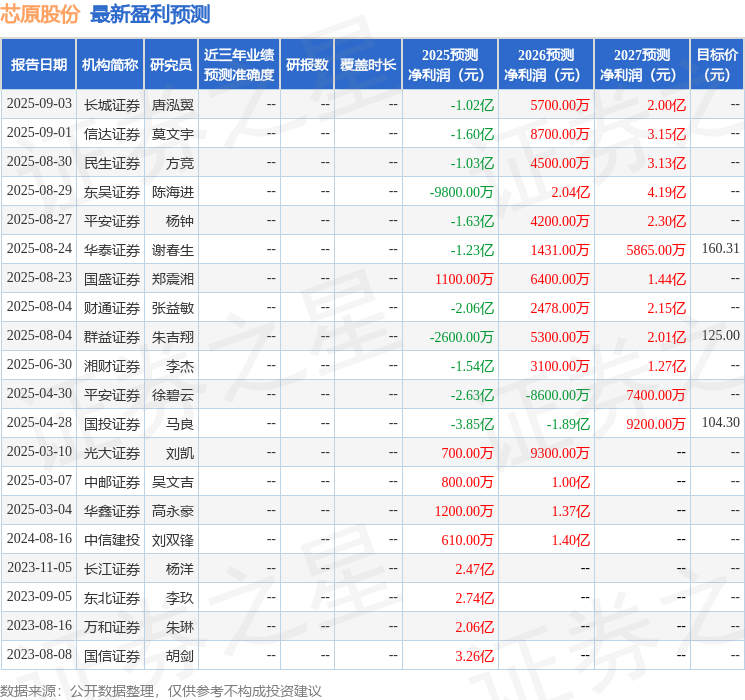The image size is (745, 700).
Task: Click the 4.19亿 forecast value
Action: [x=667, y=192]
